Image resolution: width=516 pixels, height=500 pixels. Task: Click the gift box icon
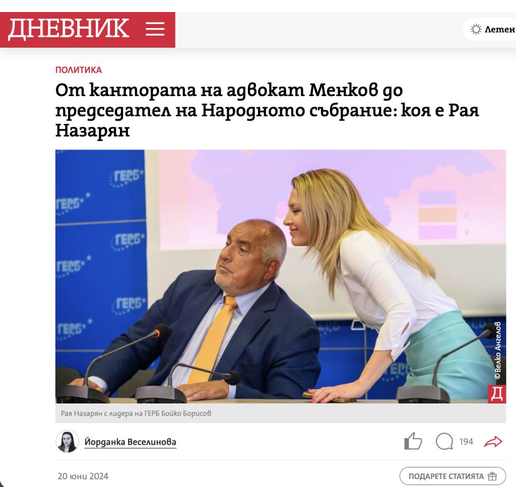[x=492, y=476]
